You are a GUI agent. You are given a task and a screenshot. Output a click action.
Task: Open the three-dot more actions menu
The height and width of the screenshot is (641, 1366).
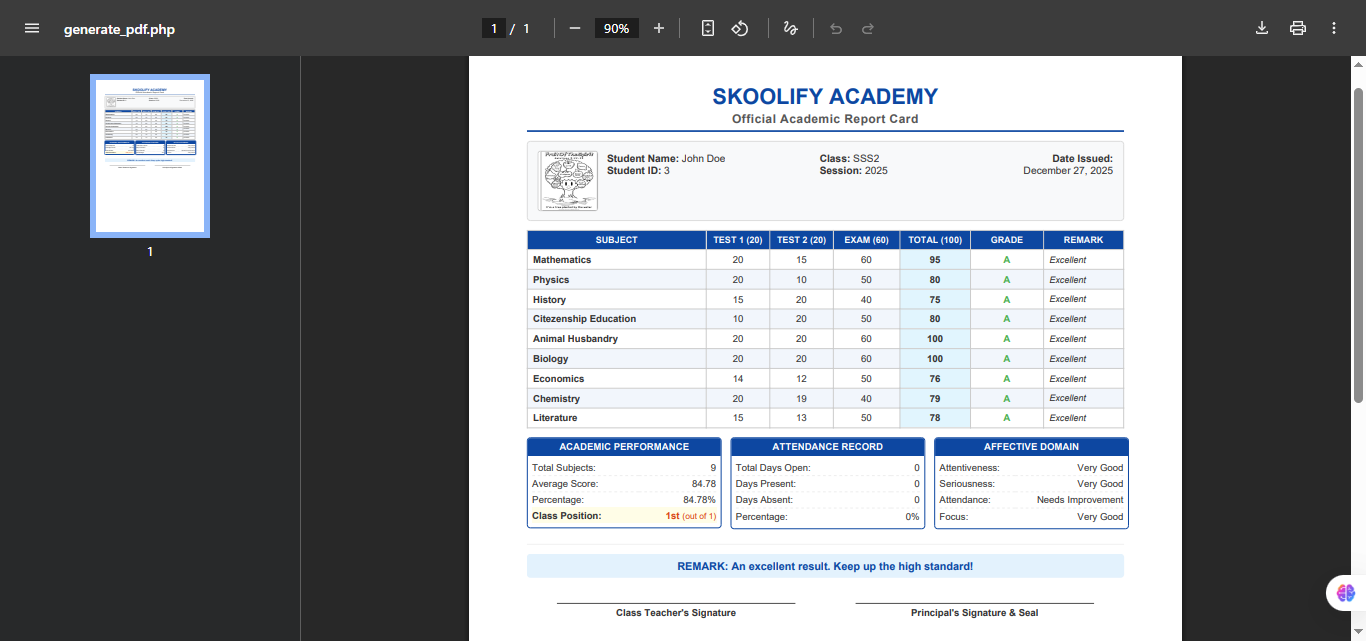point(1334,28)
